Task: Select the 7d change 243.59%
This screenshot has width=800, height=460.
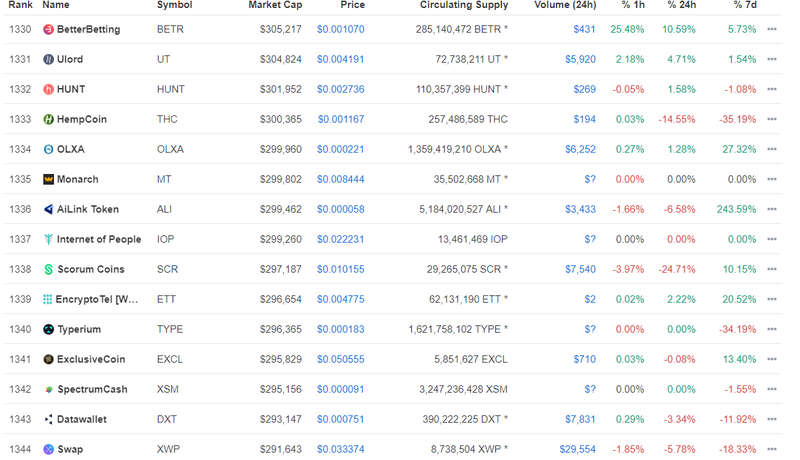Action: [736, 210]
